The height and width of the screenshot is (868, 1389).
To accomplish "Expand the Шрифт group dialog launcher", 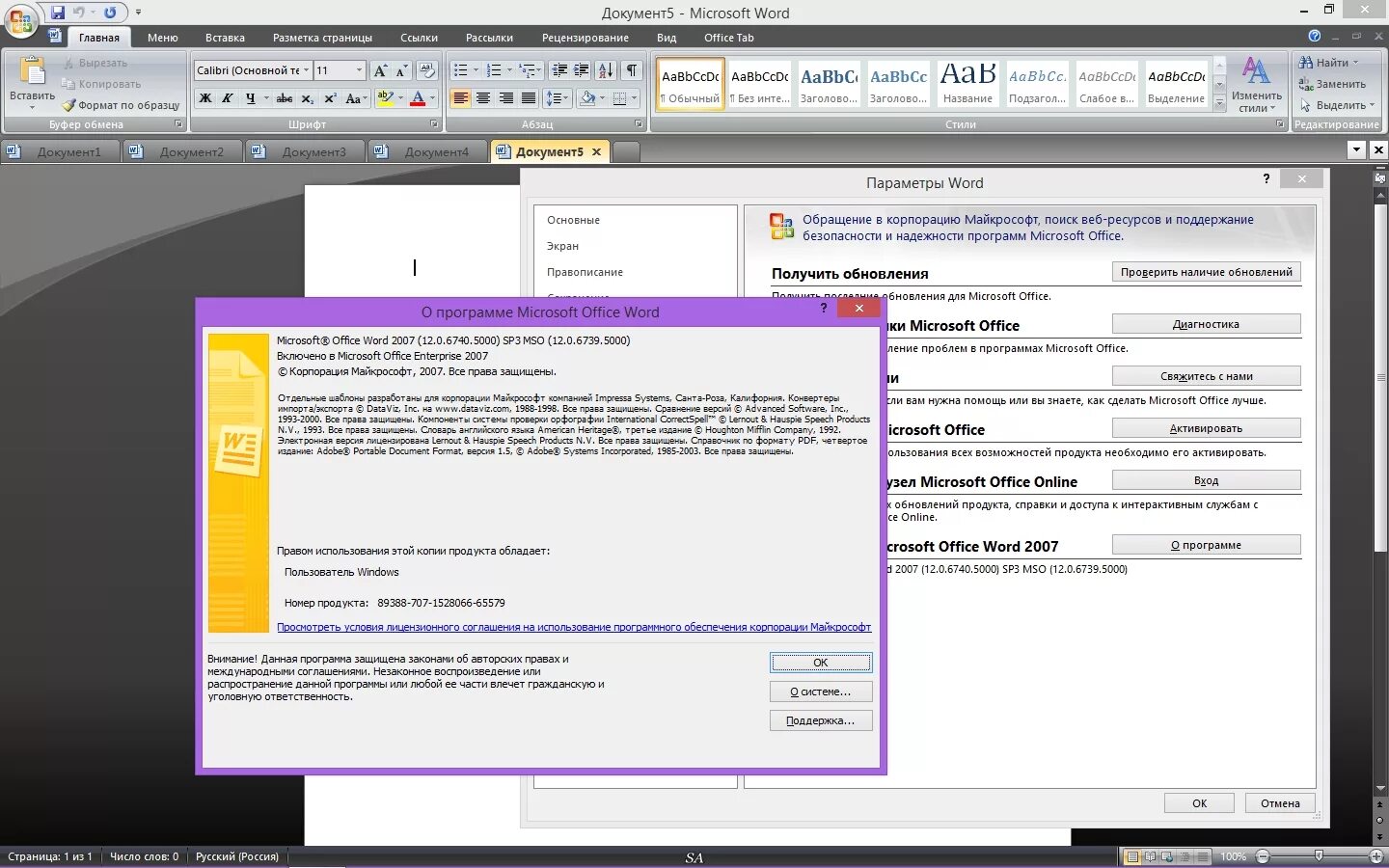I will 434,124.
